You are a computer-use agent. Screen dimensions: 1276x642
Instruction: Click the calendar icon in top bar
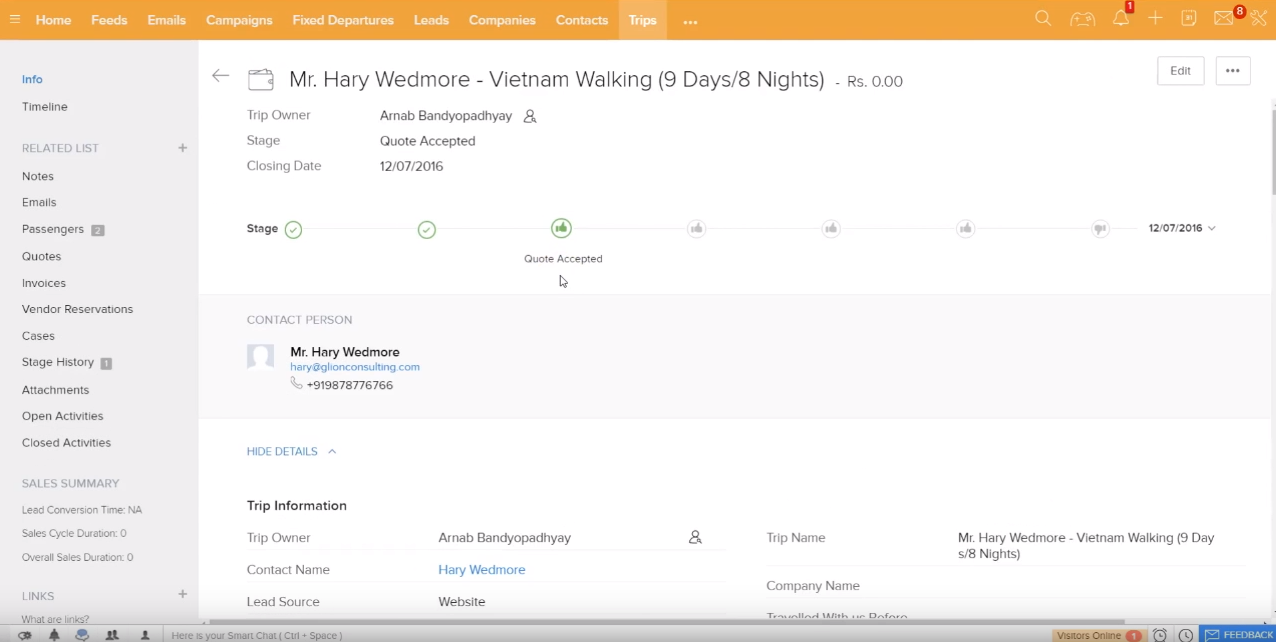[1188, 19]
